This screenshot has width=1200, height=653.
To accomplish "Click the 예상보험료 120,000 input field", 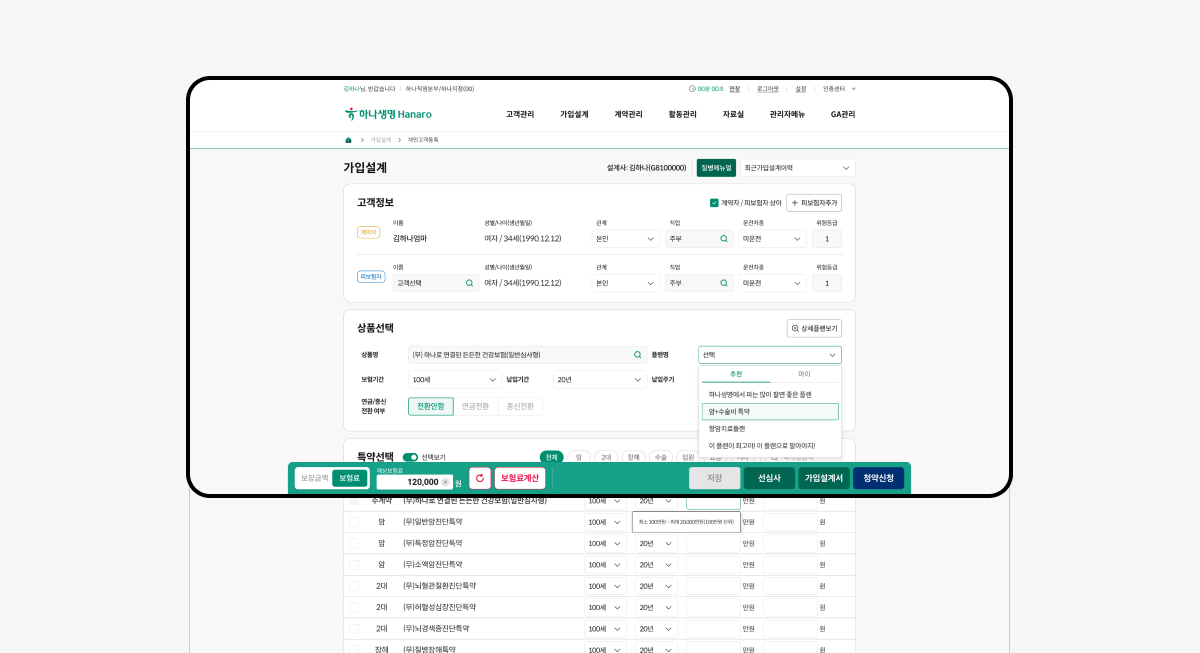I will pyautogui.click(x=414, y=482).
